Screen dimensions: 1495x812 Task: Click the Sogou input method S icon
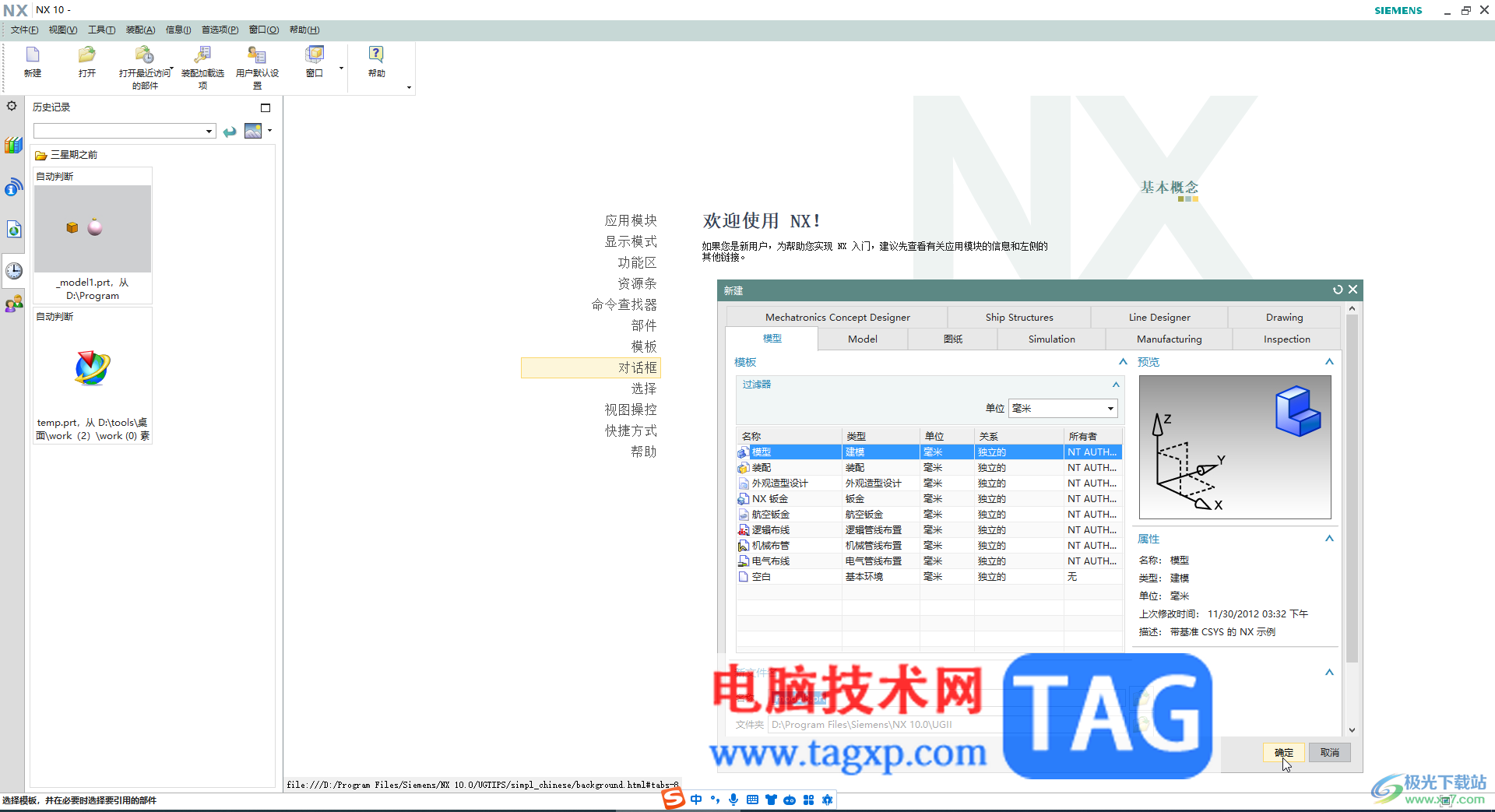pos(674,799)
